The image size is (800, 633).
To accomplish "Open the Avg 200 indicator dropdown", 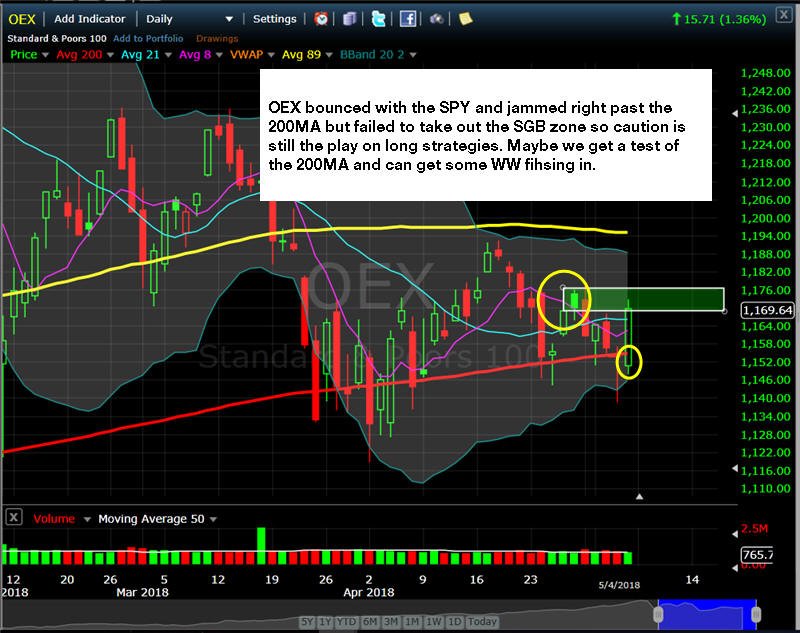I will click(110, 55).
